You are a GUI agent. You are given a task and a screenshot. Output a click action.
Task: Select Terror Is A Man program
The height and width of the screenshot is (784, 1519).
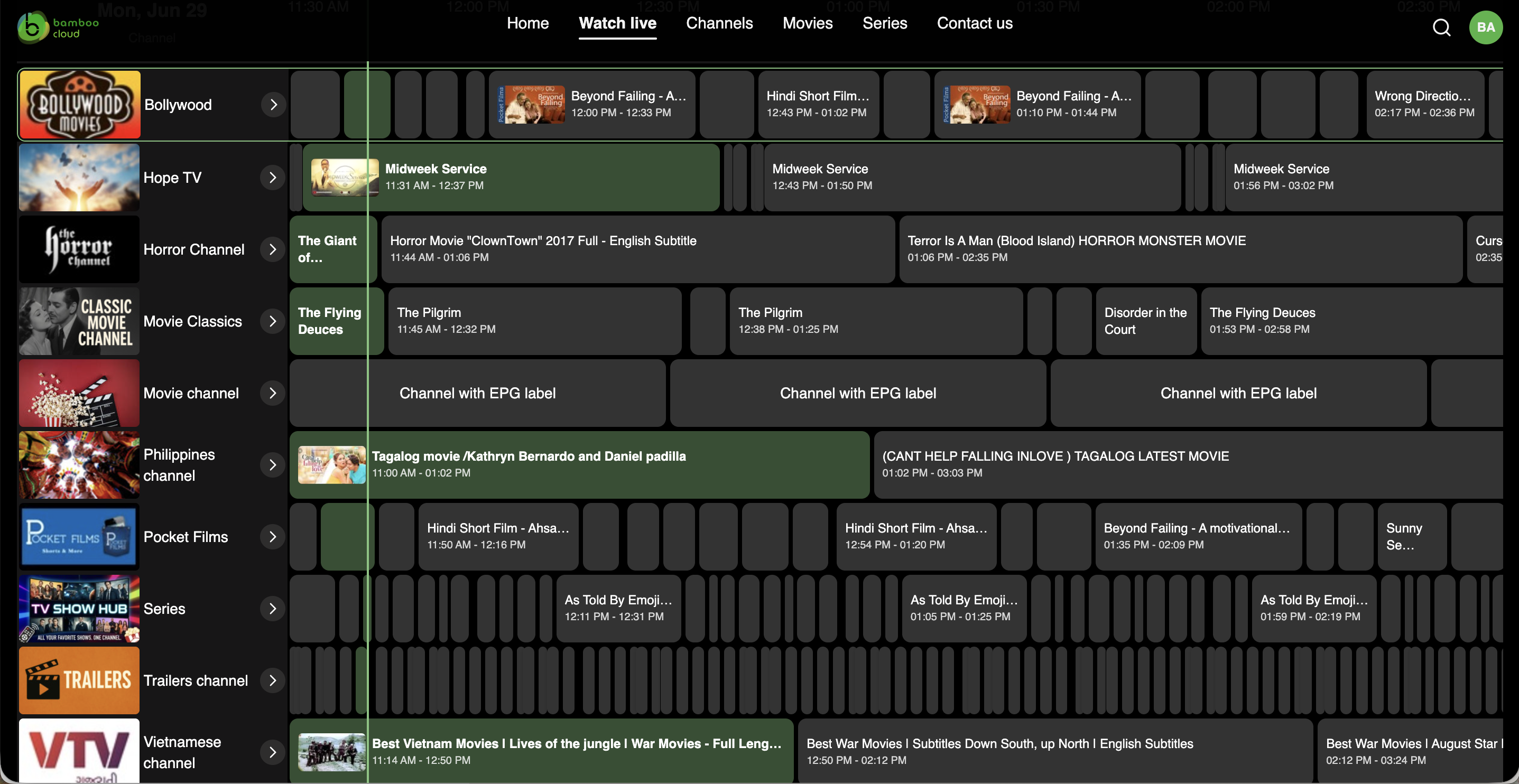1181,249
